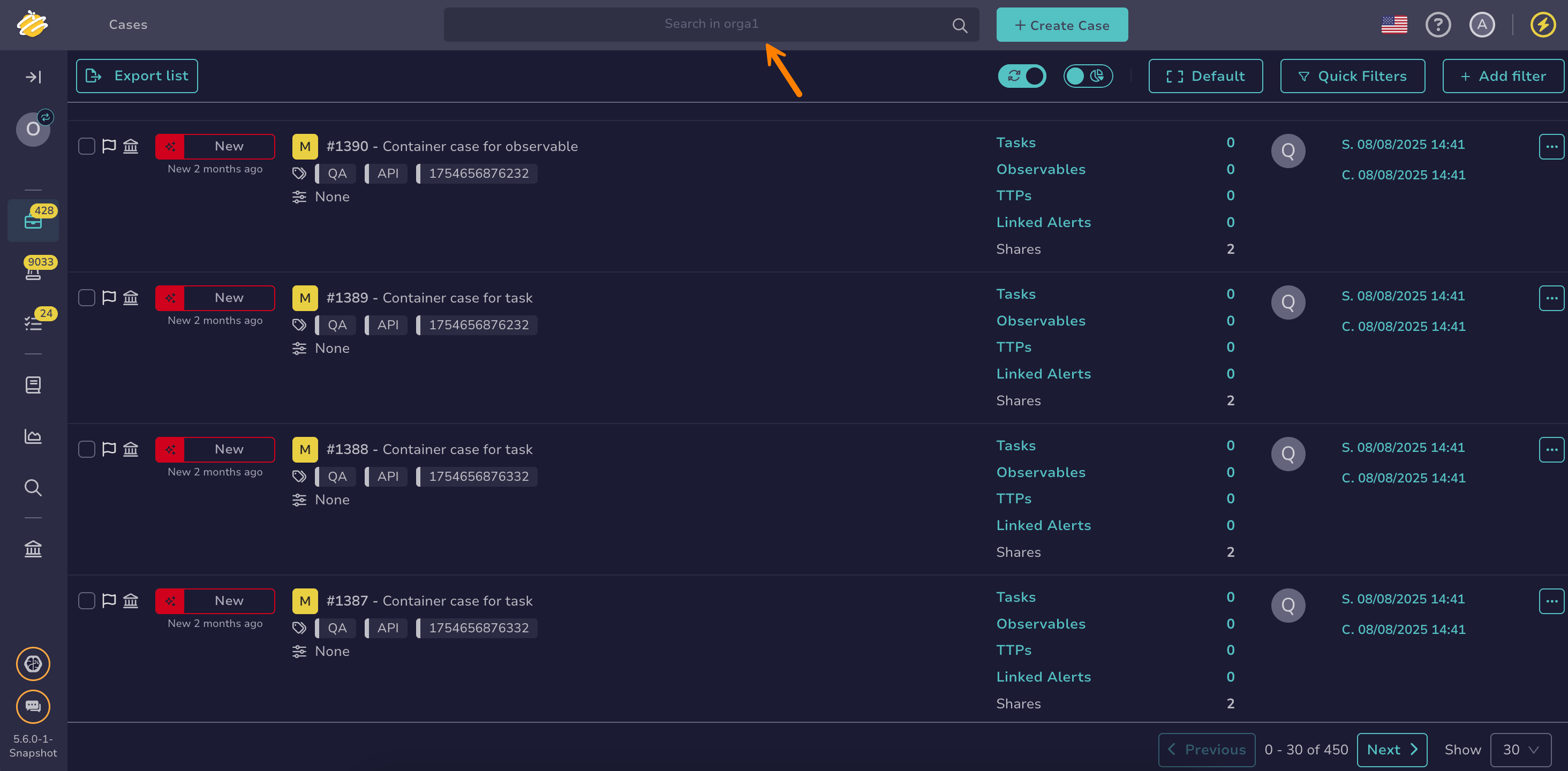The width and height of the screenshot is (1568, 771).
Task: Click the yellow lightning bolt icon
Action: 1542,25
